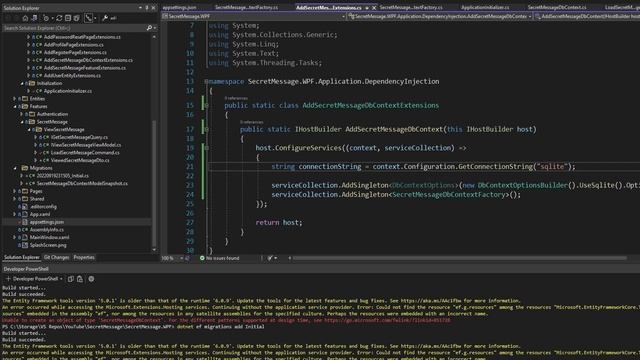Viewport: 640px width, 360px height.
Task: Click the Collapse All icon in Solution Explorer
Action: 68,18
